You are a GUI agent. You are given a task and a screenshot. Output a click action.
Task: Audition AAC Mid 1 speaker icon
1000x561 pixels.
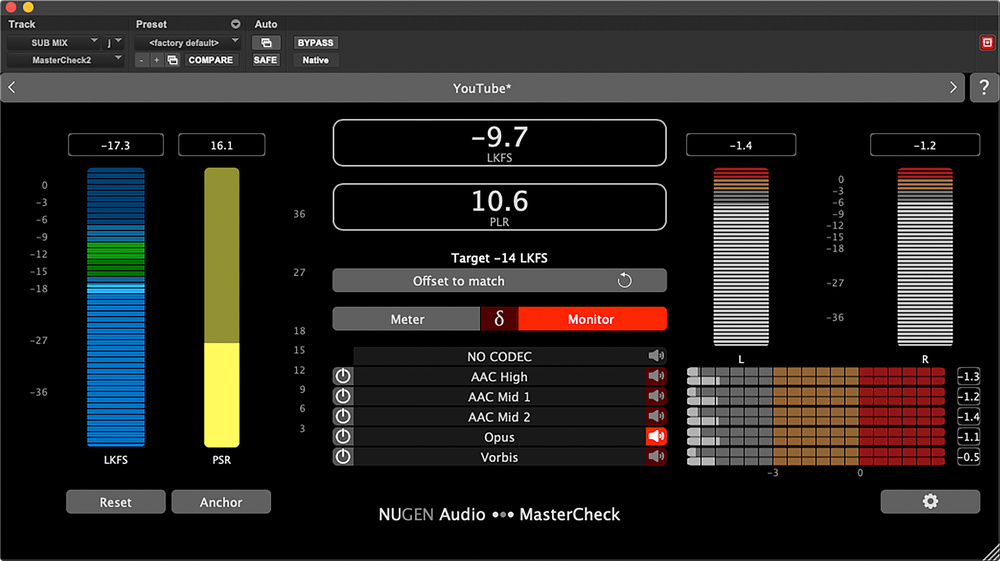[x=656, y=396]
